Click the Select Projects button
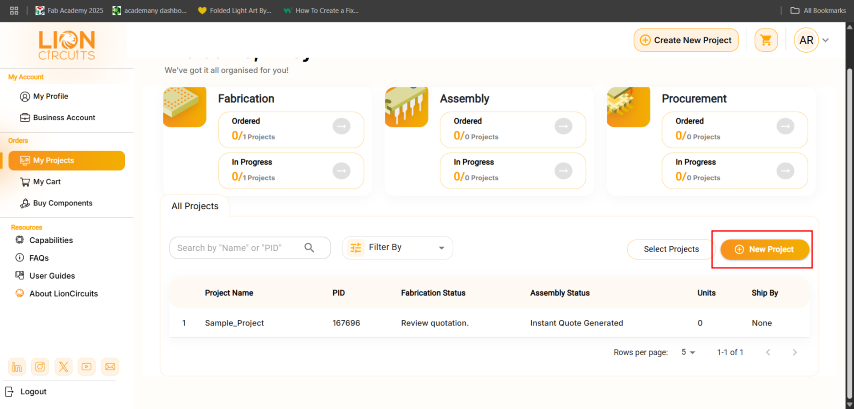The width and height of the screenshot is (854, 409). coord(671,249)
